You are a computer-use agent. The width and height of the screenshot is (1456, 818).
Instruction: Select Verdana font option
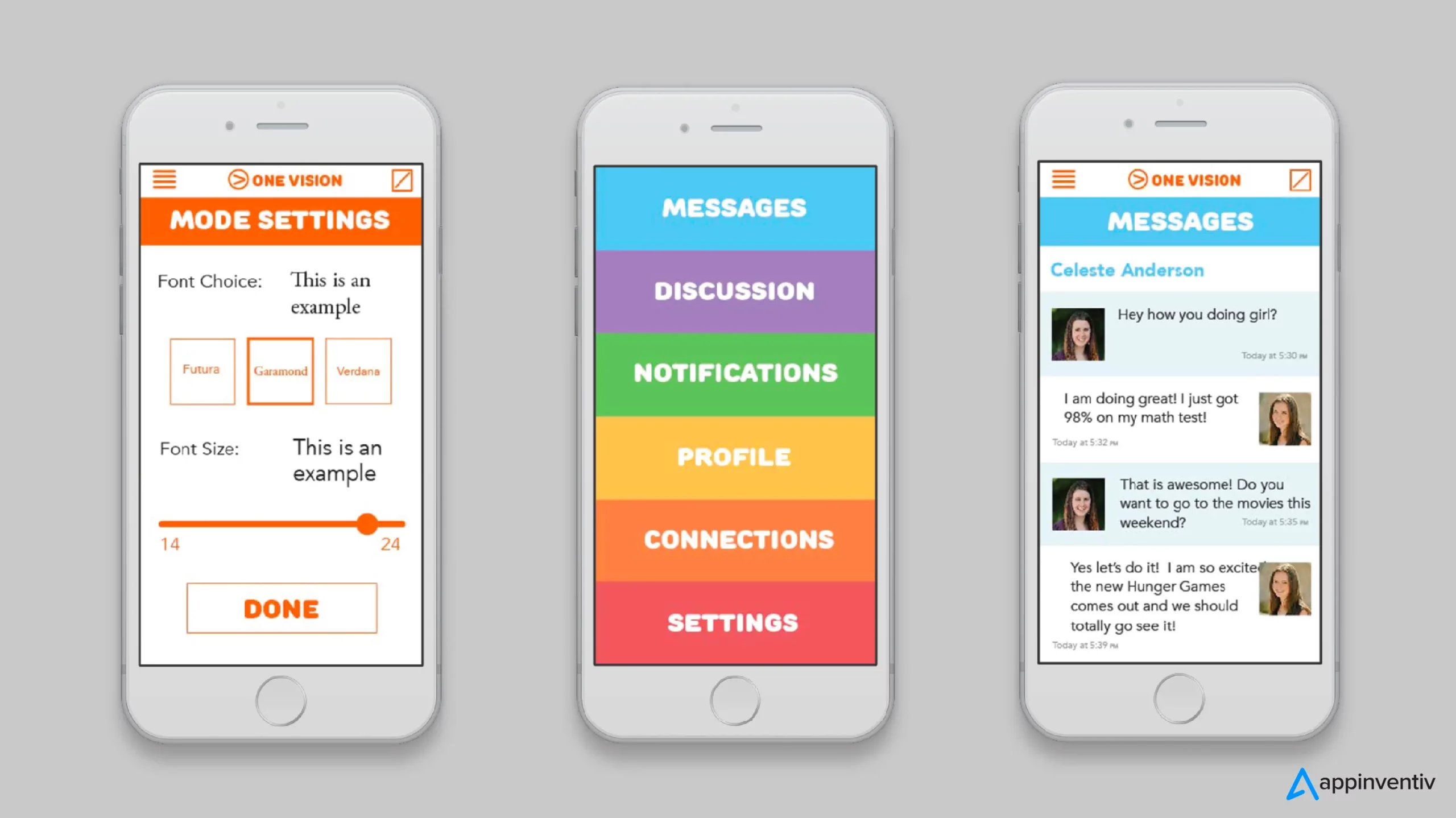358,371
